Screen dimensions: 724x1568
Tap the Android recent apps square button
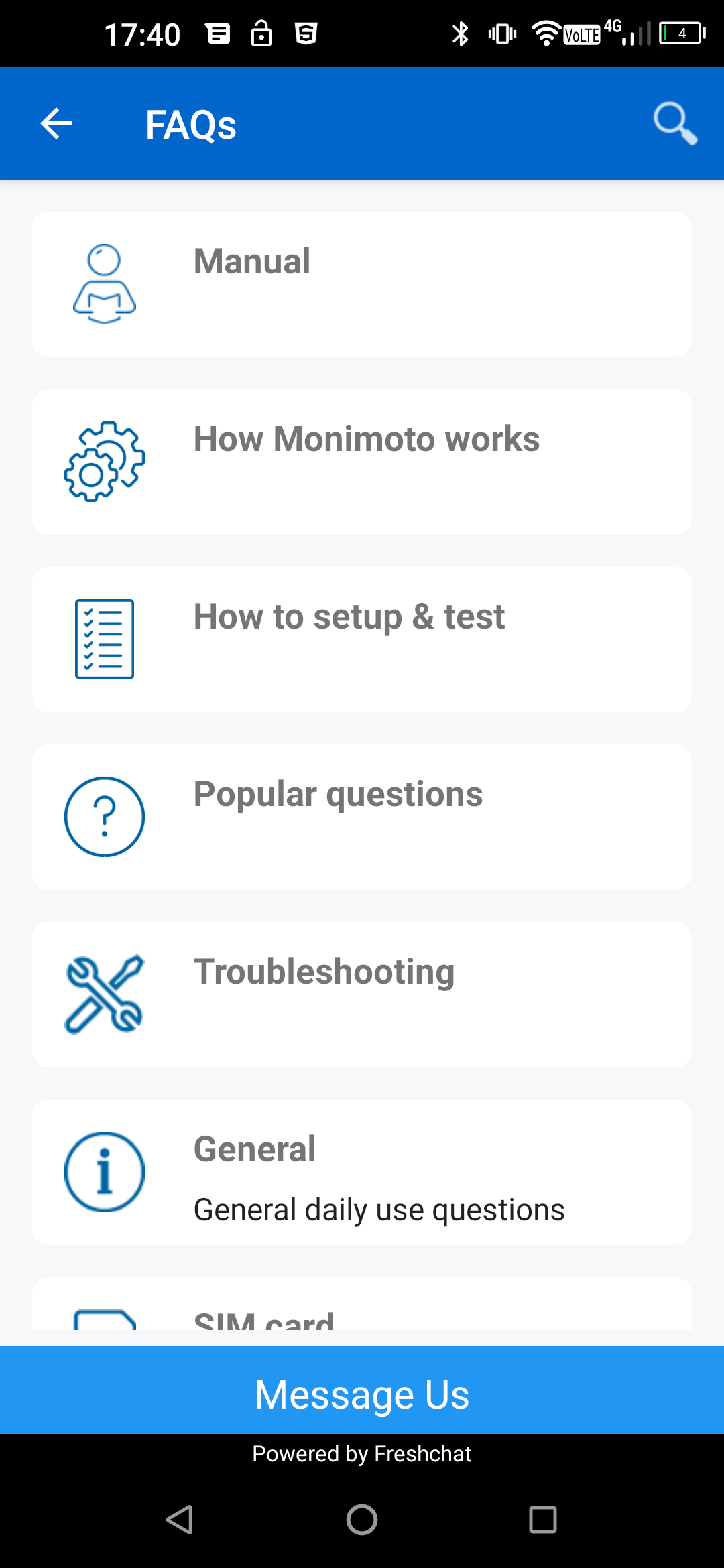click(543, 1520)
